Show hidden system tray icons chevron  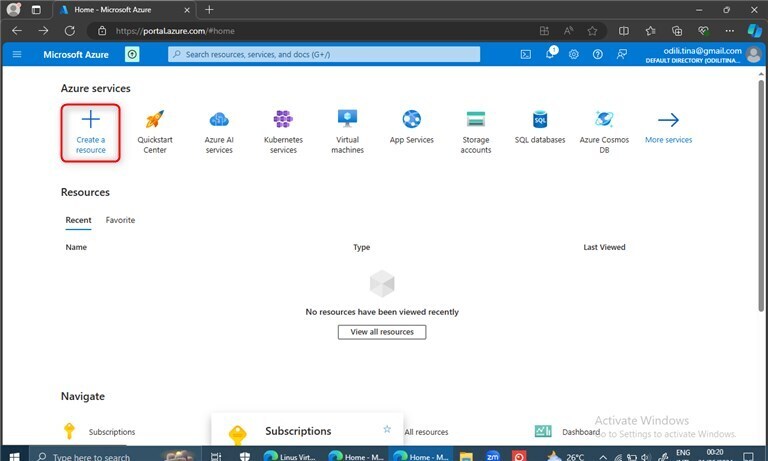point(603,457)
